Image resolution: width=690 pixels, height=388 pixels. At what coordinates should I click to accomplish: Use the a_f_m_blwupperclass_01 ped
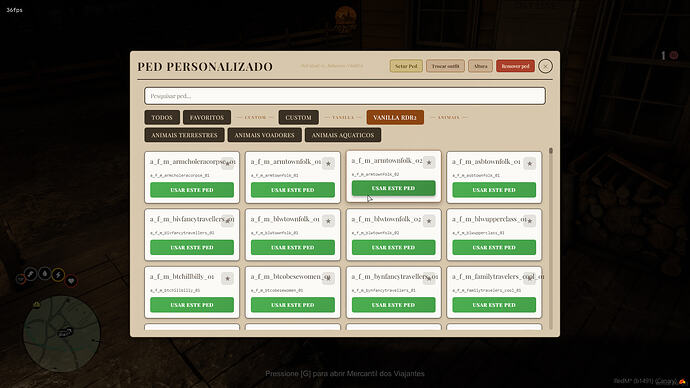(494, 247)
